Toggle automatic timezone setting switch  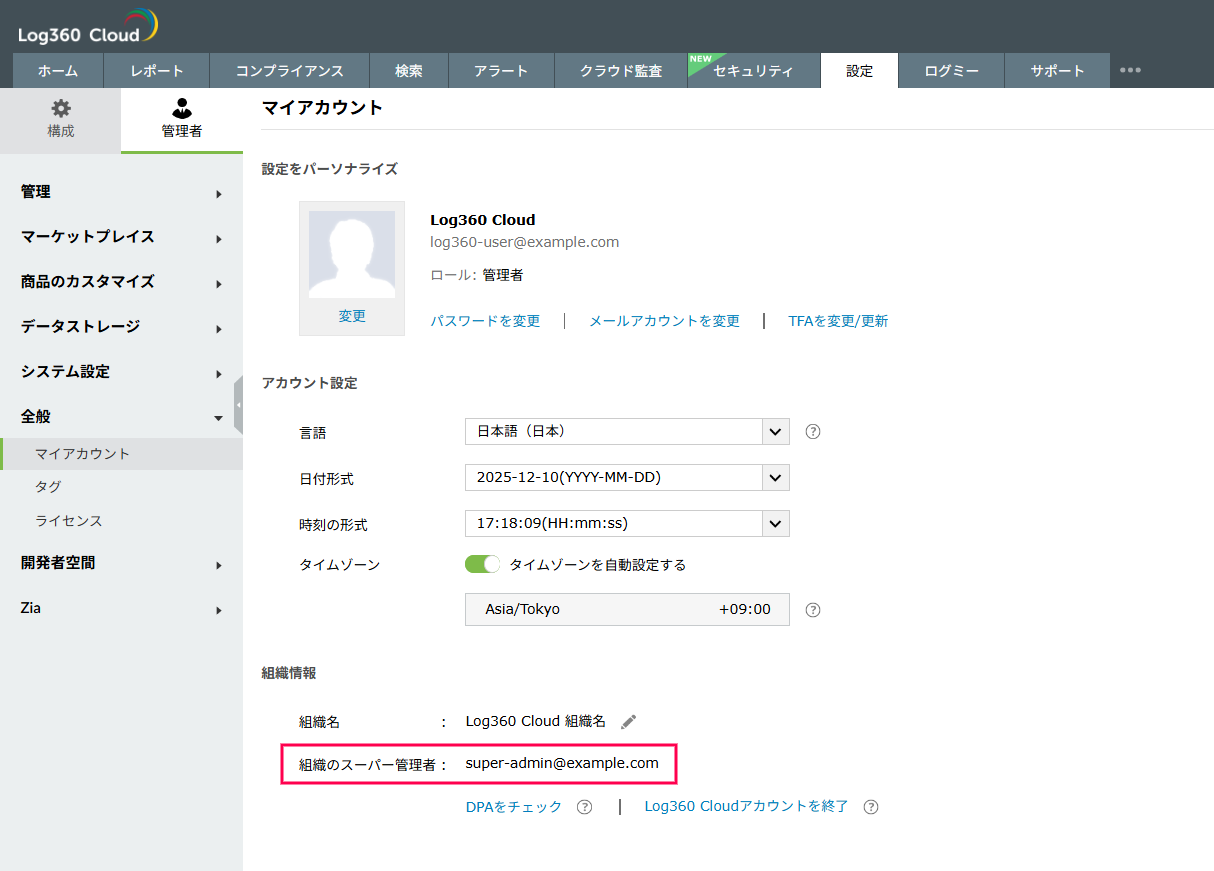click(x=482, y=564)
